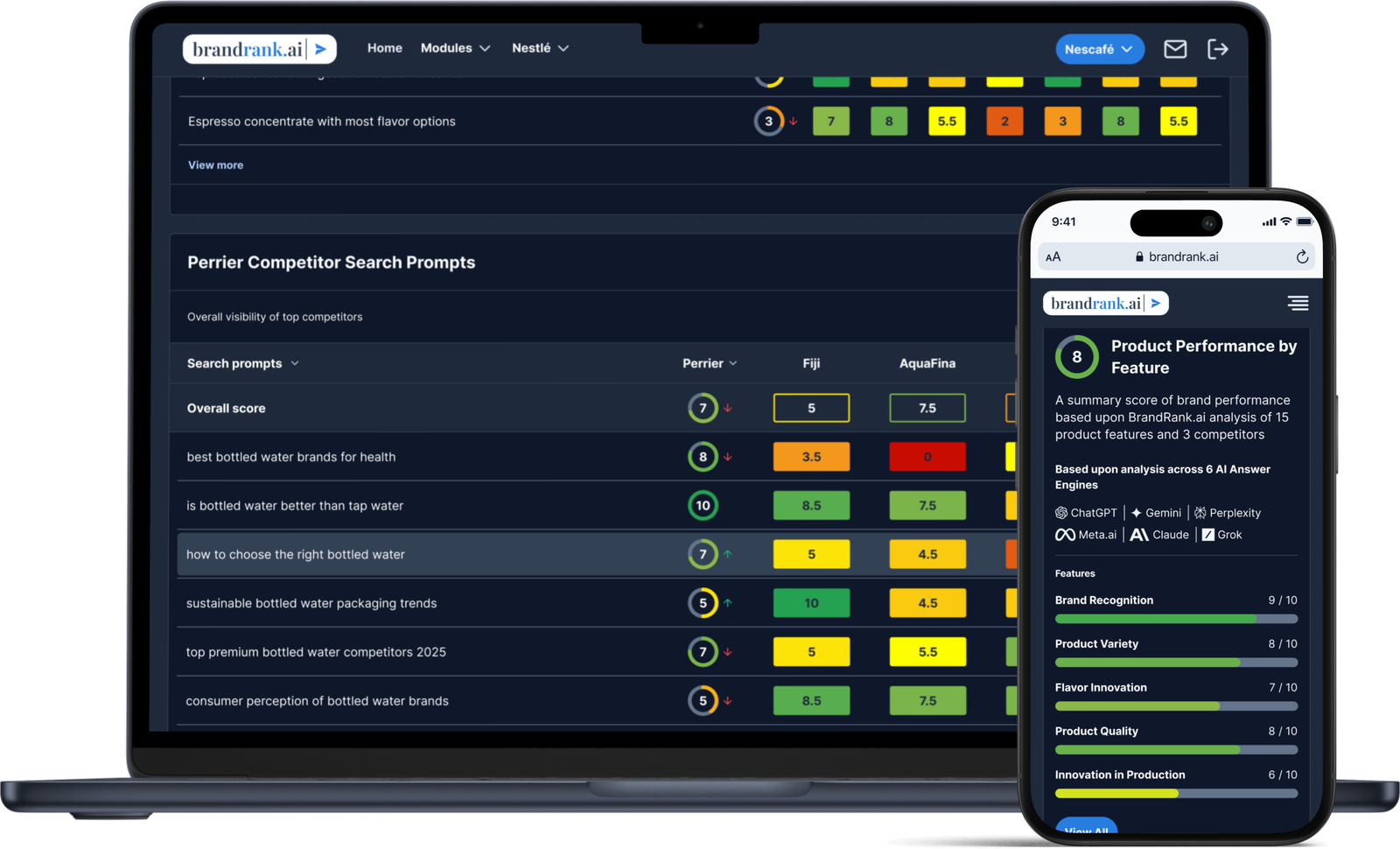Click the logout arrow icon
This screenshot has width=1400, height=849.
[x=1218, y=49]
